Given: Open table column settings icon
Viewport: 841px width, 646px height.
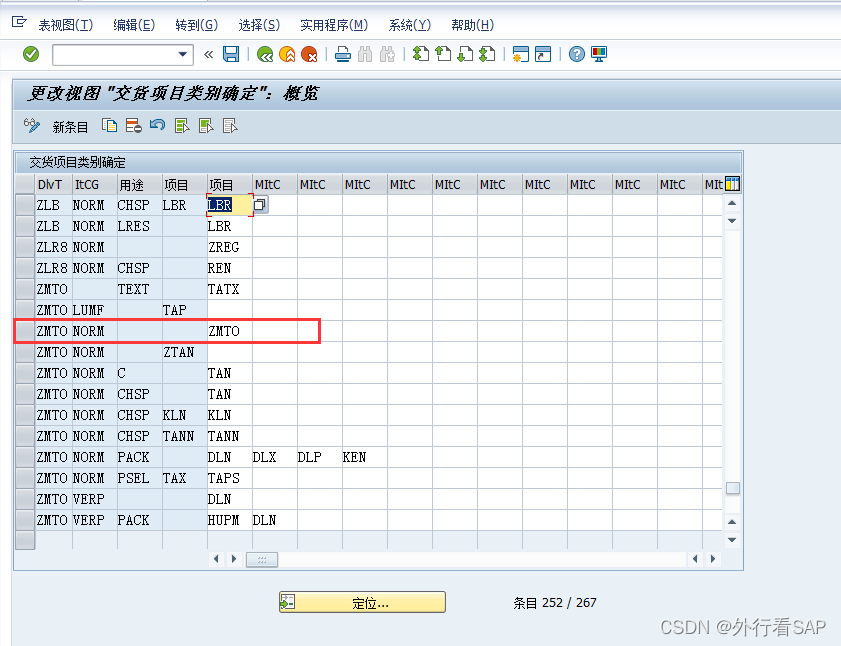Looking at the screenshot, I should coord(732,184).
